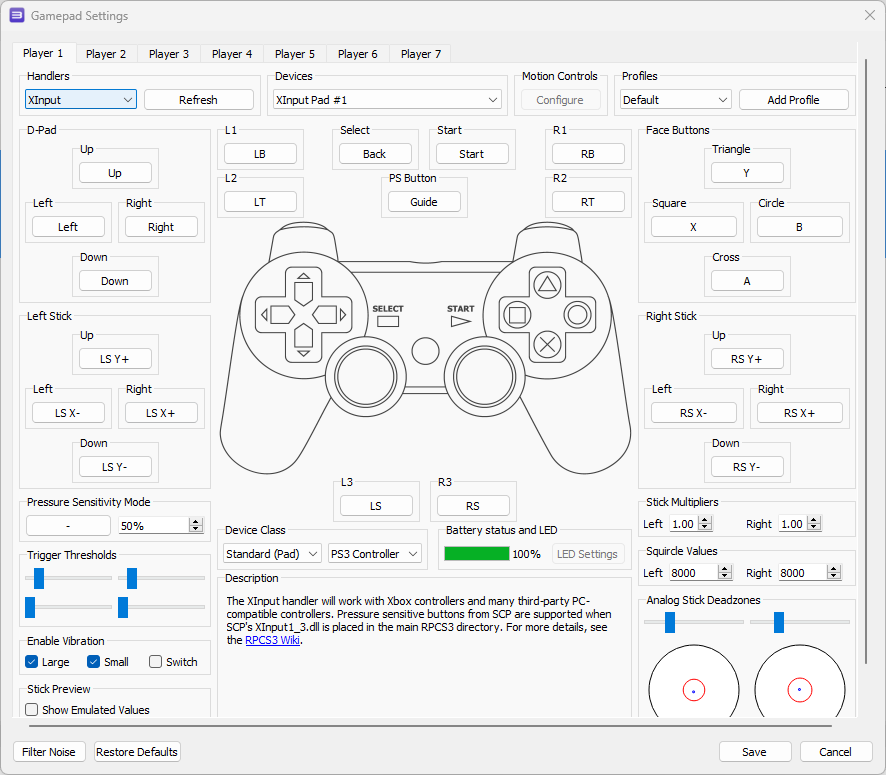Screen dimensions: 886x775
Task: Click the left analog stick deadzone slider
Action: [670, 623]
